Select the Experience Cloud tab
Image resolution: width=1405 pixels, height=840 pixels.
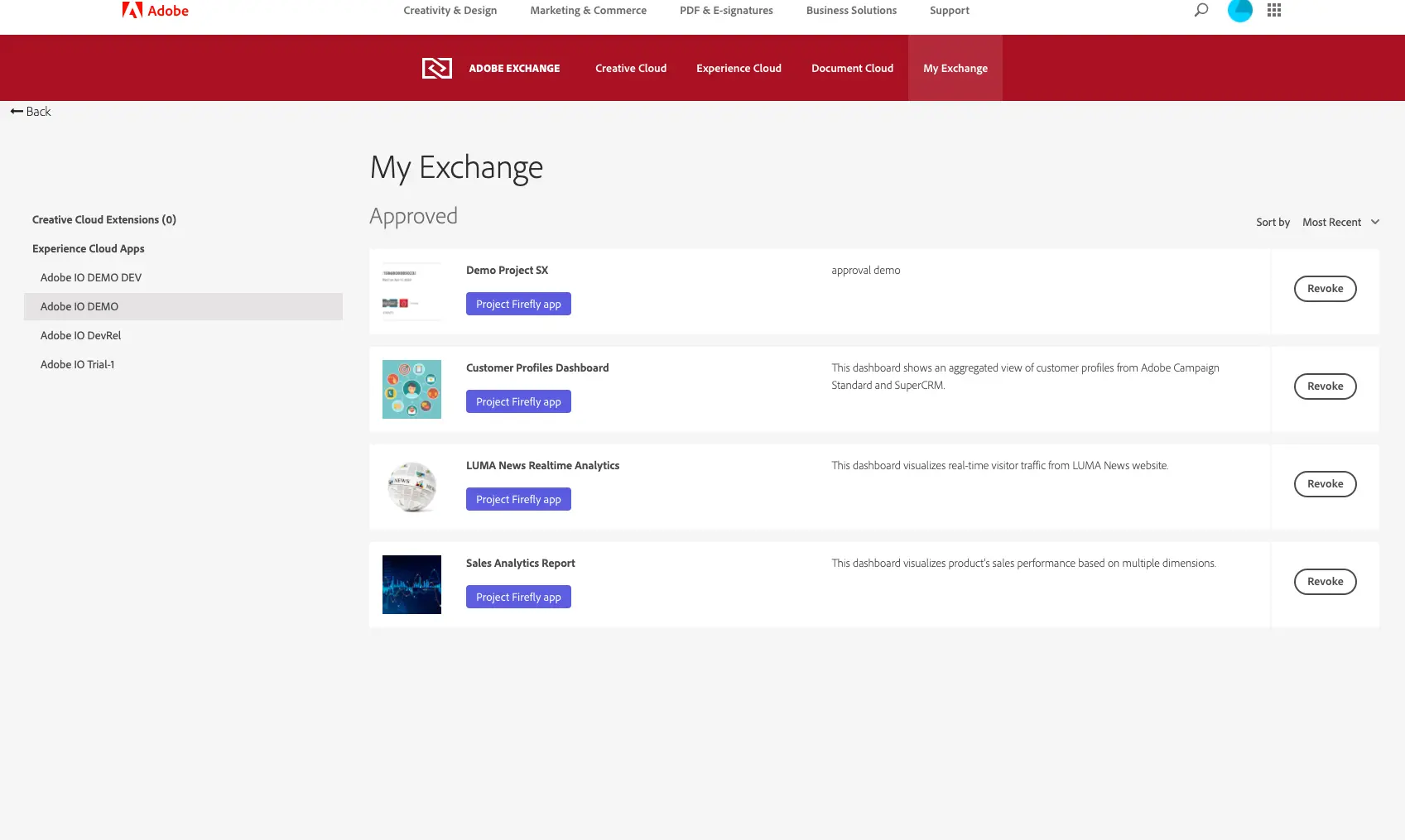point(739,68)
